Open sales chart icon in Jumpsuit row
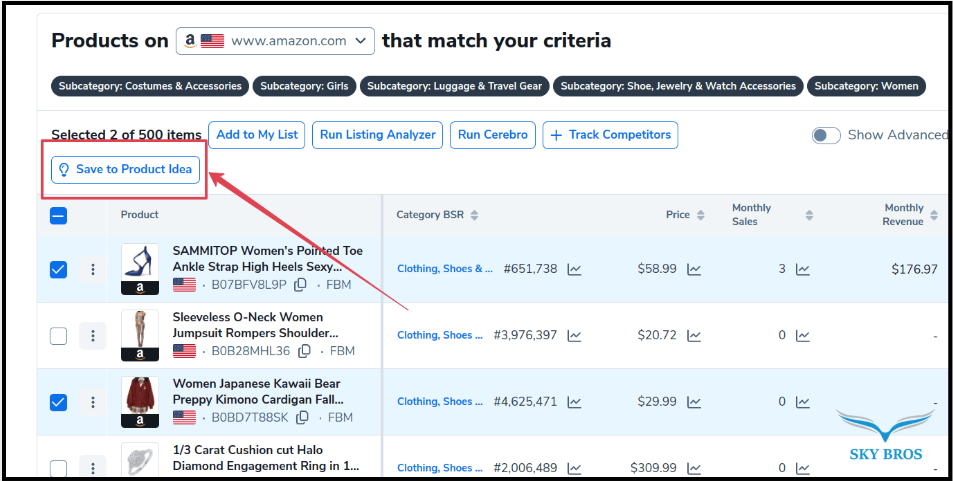 click(x=803, y=335)
